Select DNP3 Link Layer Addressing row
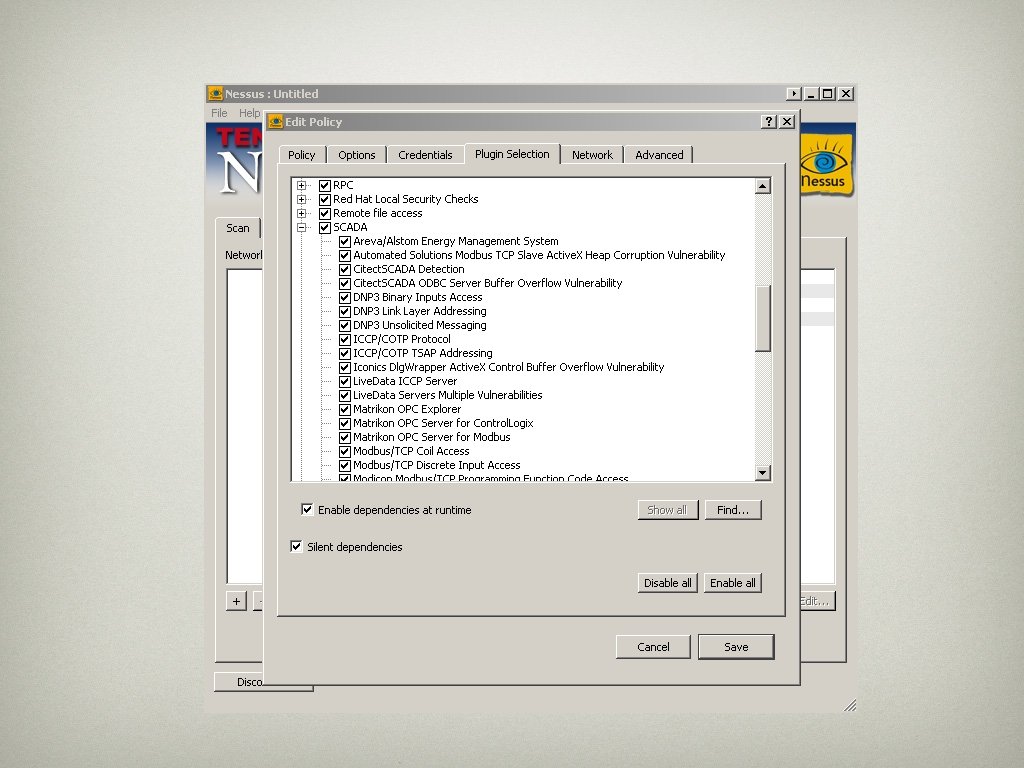1024x768 pixels. 419,312
